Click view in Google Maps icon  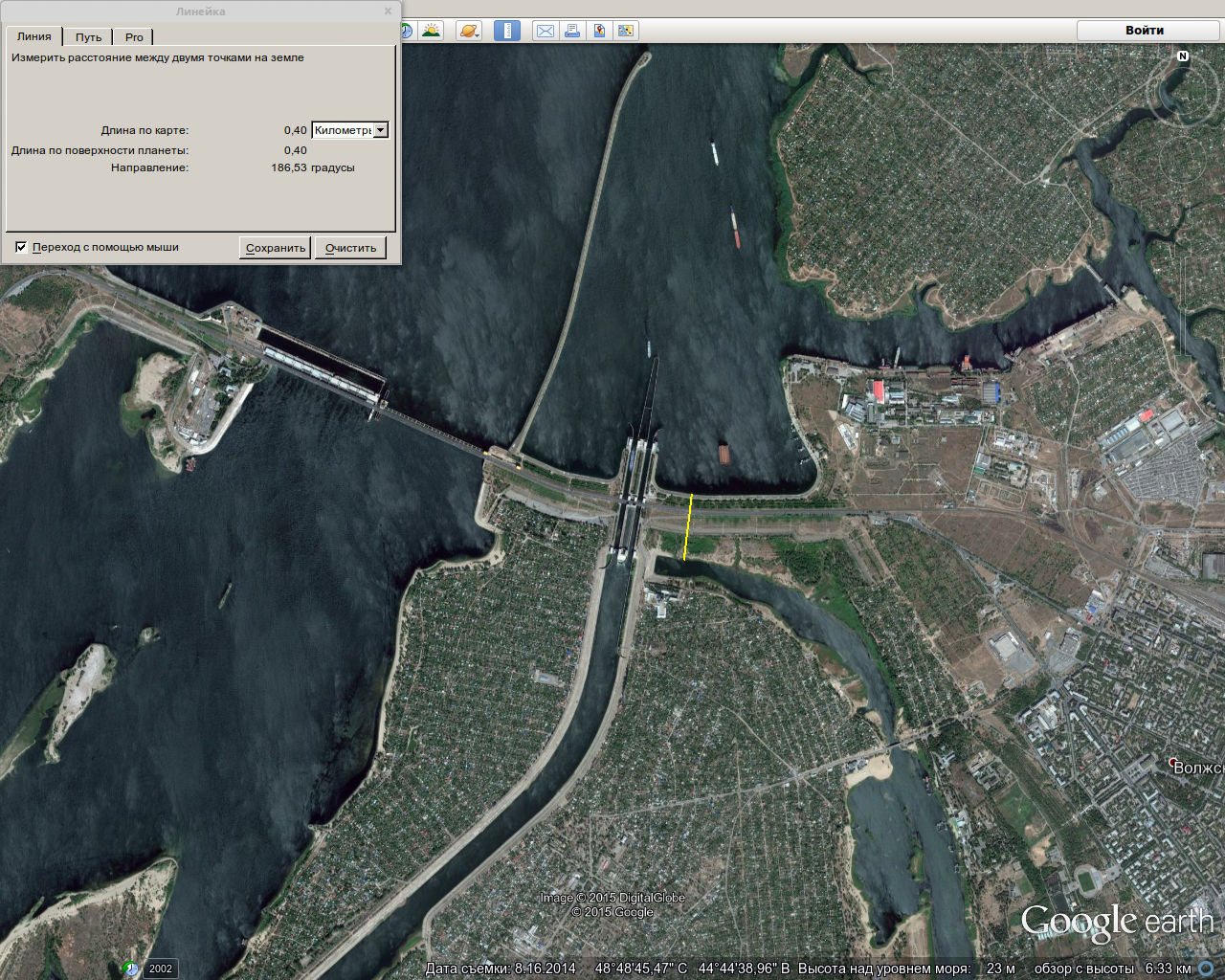click(x=626, y=31)
